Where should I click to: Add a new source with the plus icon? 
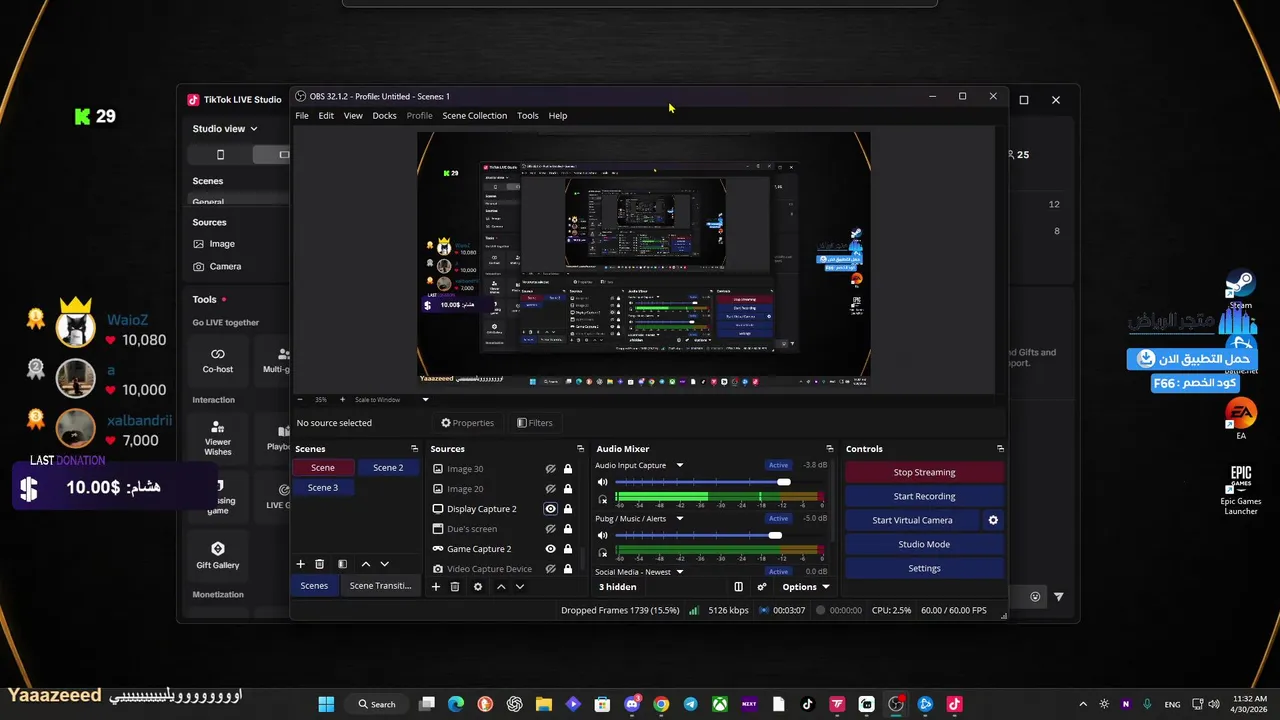point(435,587)
